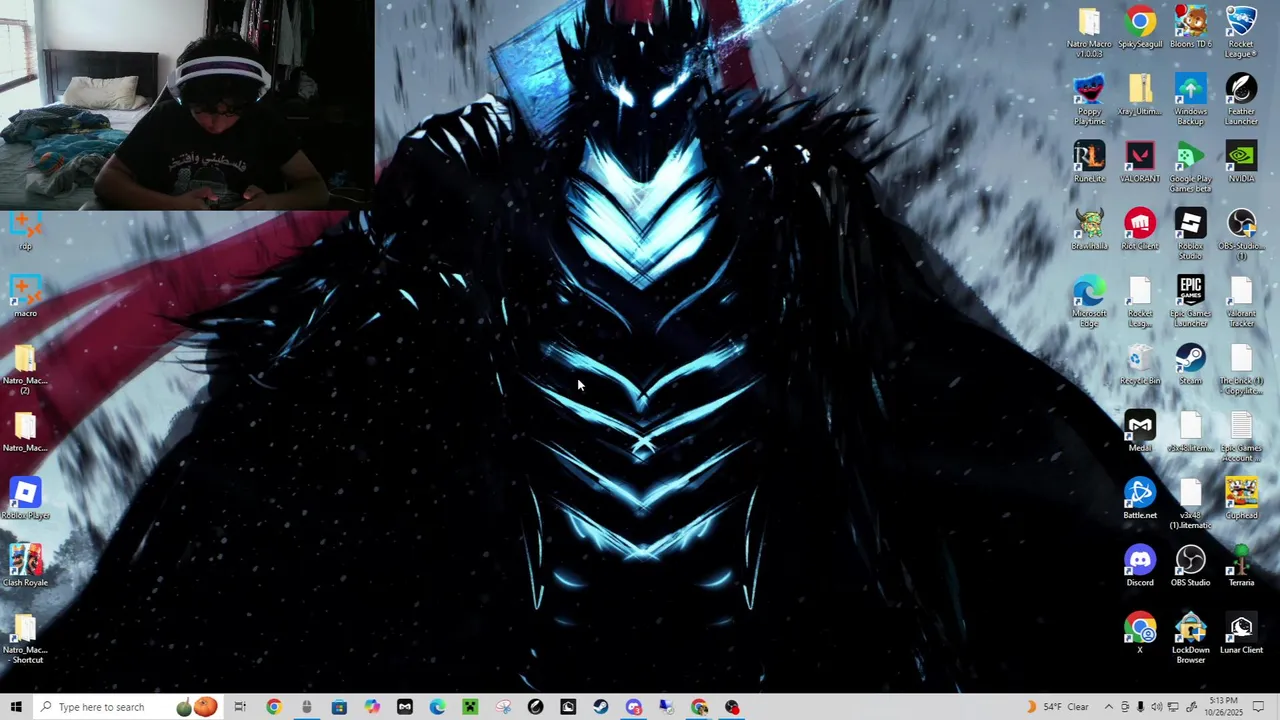Open Minecraft creeper icon in taskbar
This screenshot has height=720, width=1280.
470,707
